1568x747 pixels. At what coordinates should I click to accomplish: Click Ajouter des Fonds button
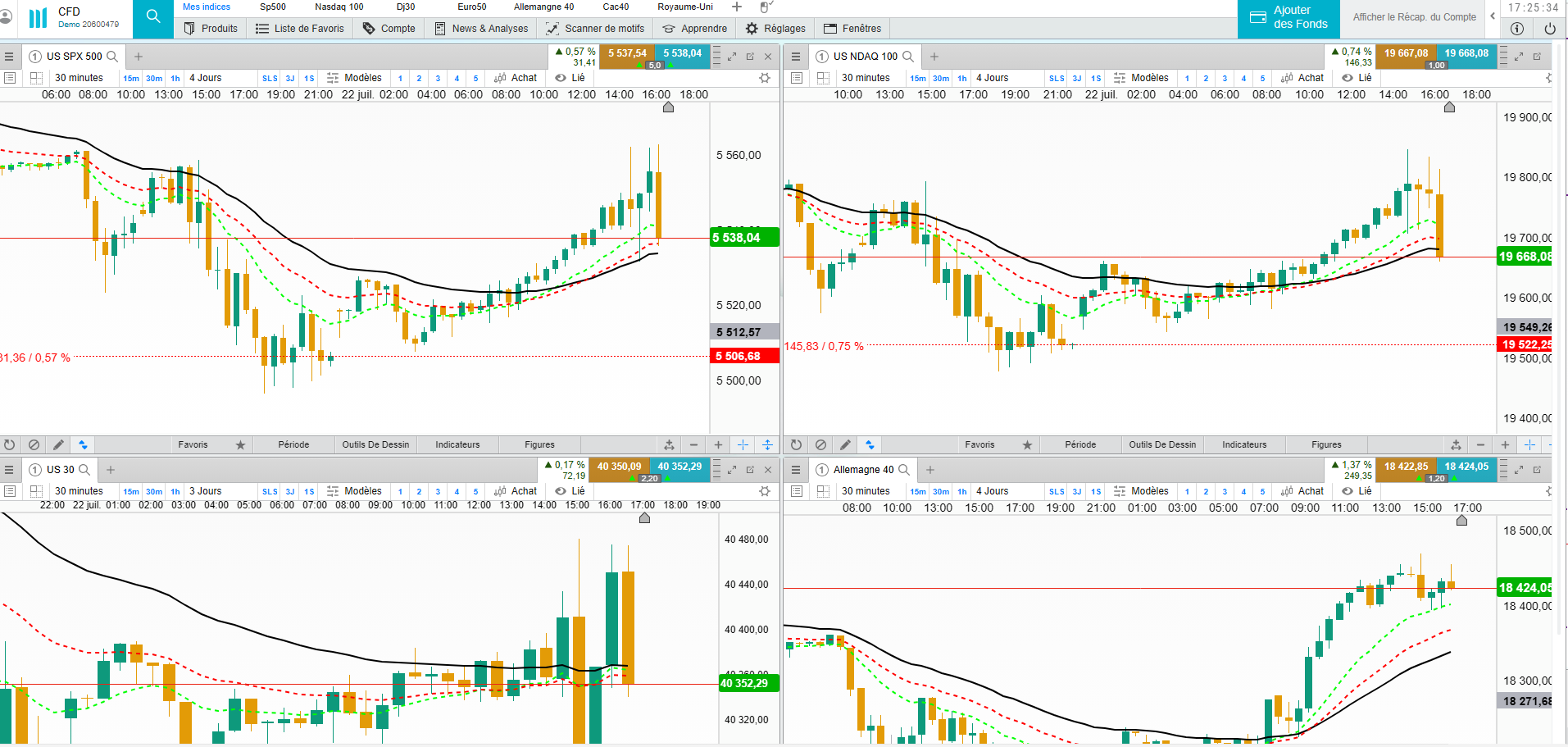click(x=1288, y=17)
